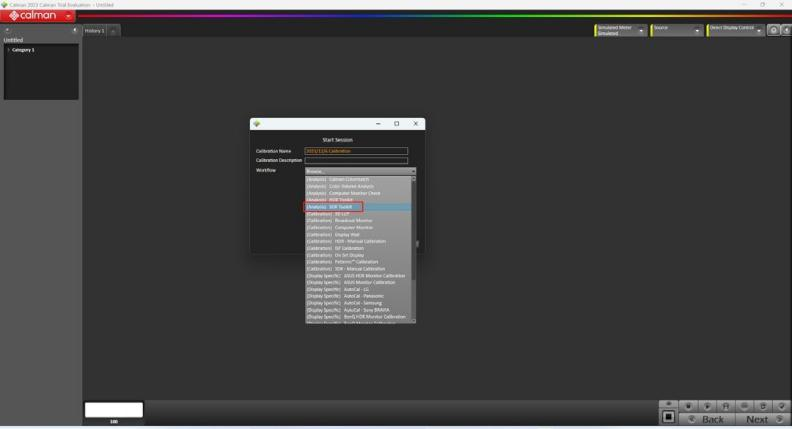Select AutoCal - Samsung workflow

point(358,303)
